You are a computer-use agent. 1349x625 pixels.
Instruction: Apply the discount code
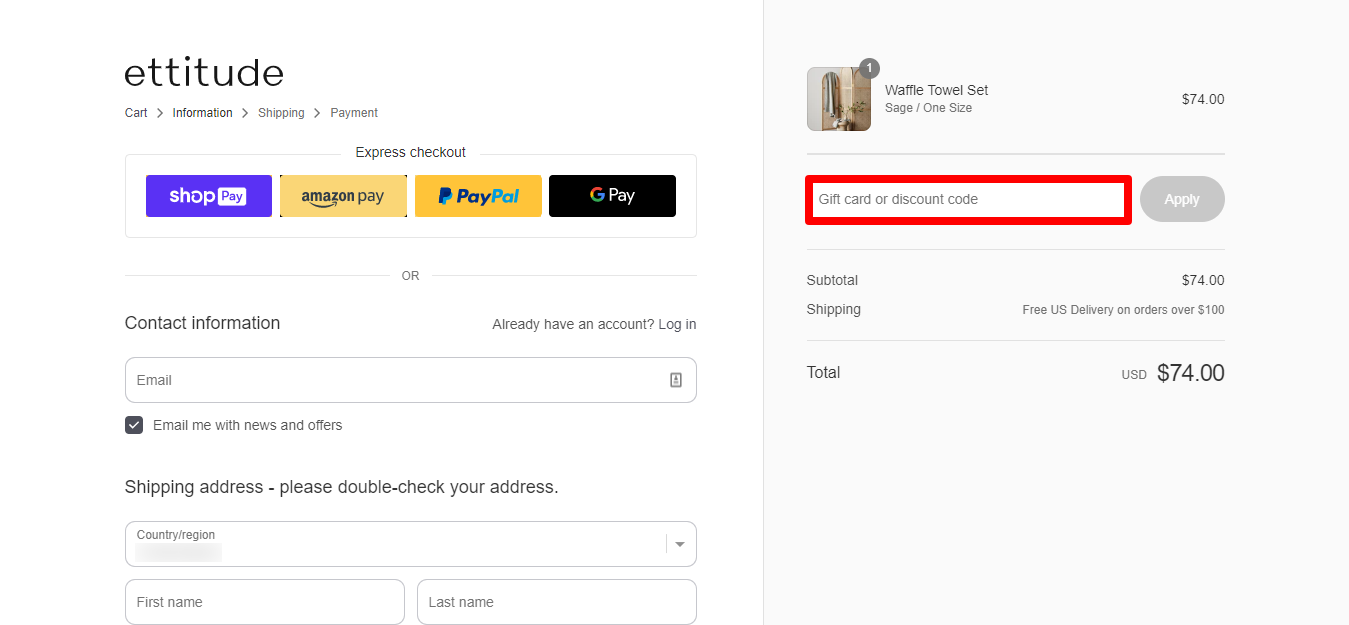[x=1182, y=199]
